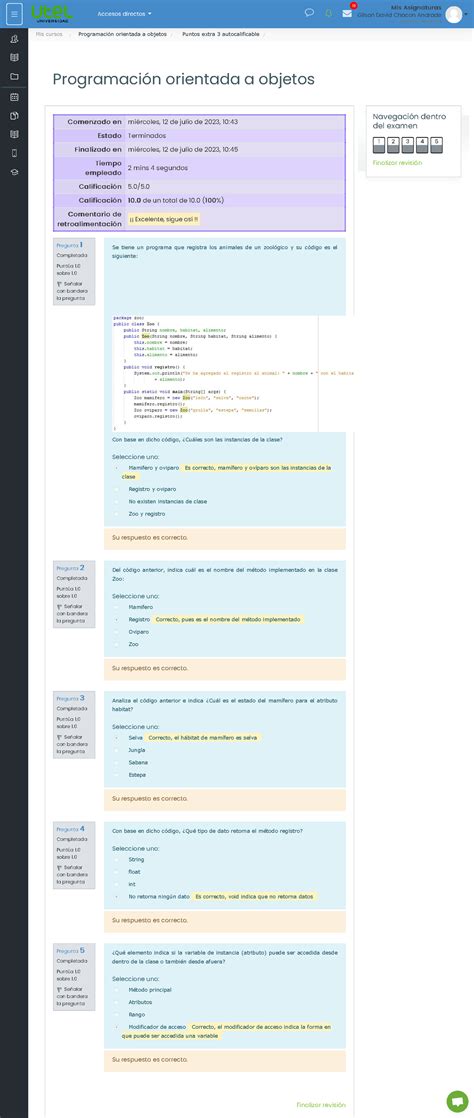474x1118 pixels.
Task: Open the mail envelope with red badge
Action: (x=347, y=13)
